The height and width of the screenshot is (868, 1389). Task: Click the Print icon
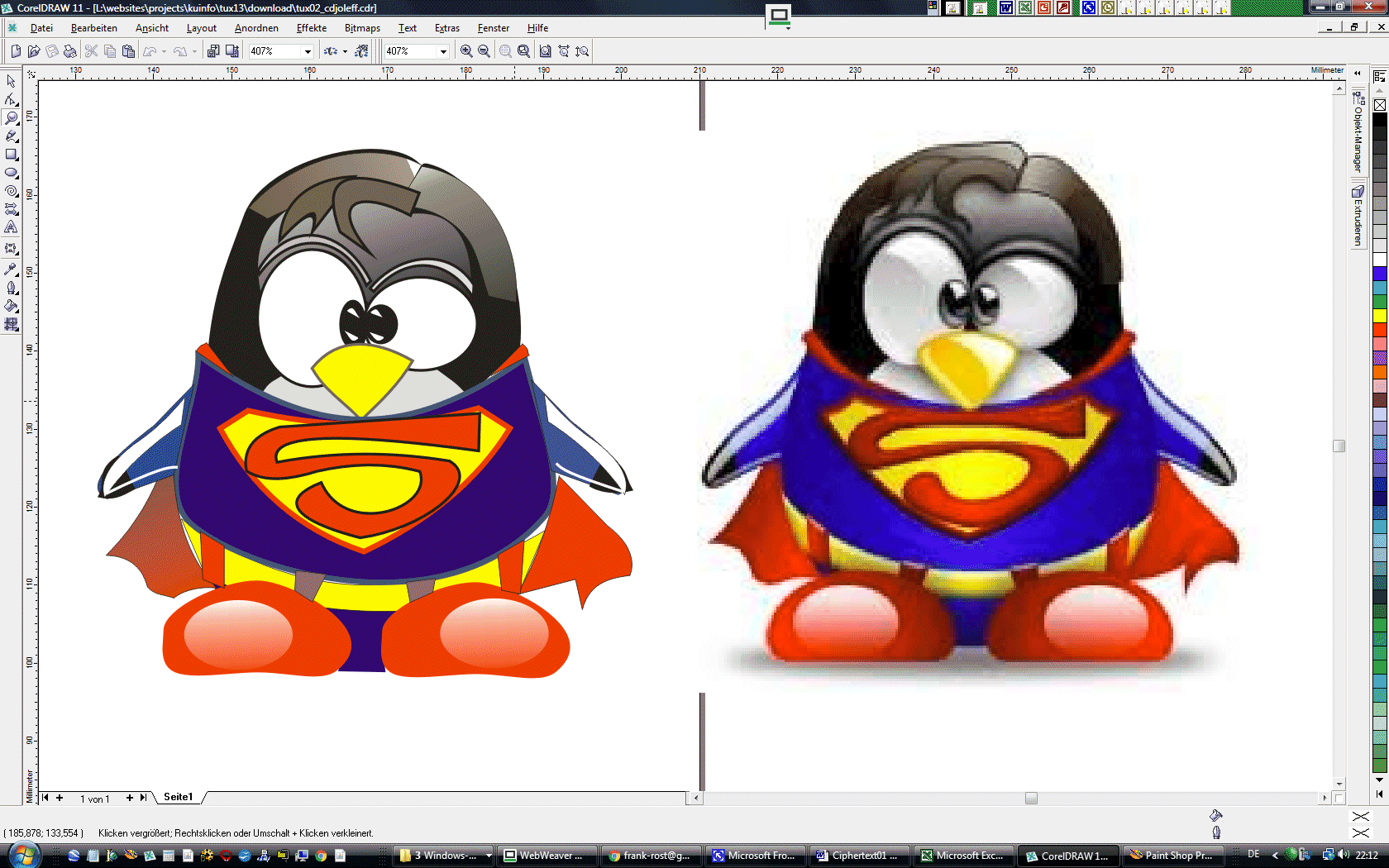pos(70,51)
